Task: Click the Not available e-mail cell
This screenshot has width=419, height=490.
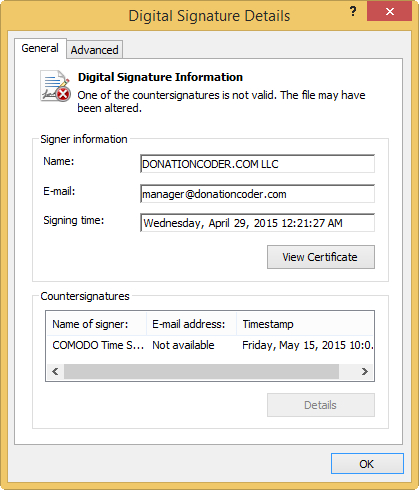Action: point(183,345)
